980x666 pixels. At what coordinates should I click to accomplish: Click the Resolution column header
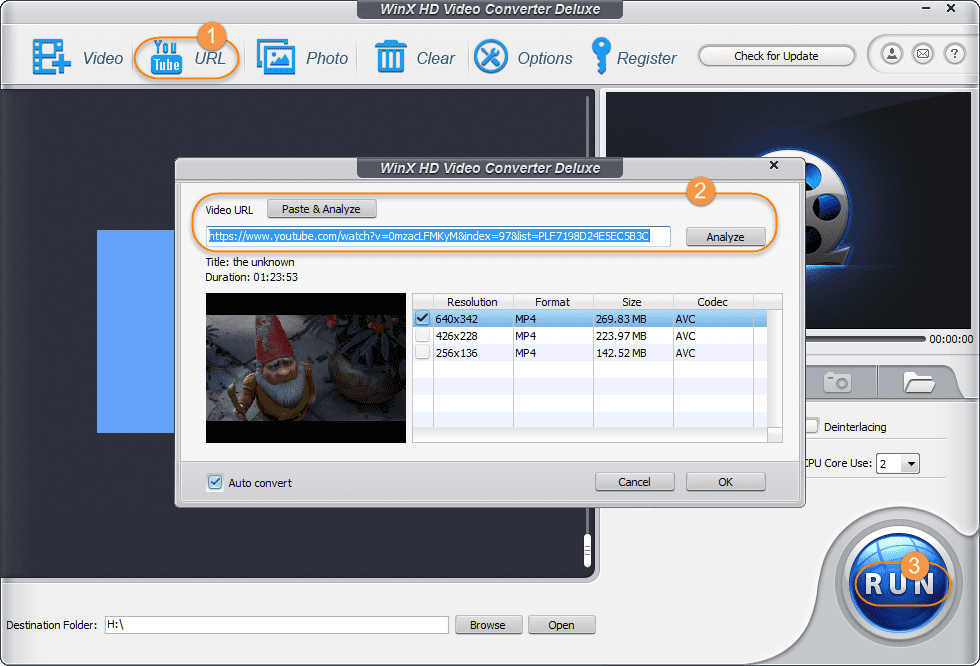(472, 302)
